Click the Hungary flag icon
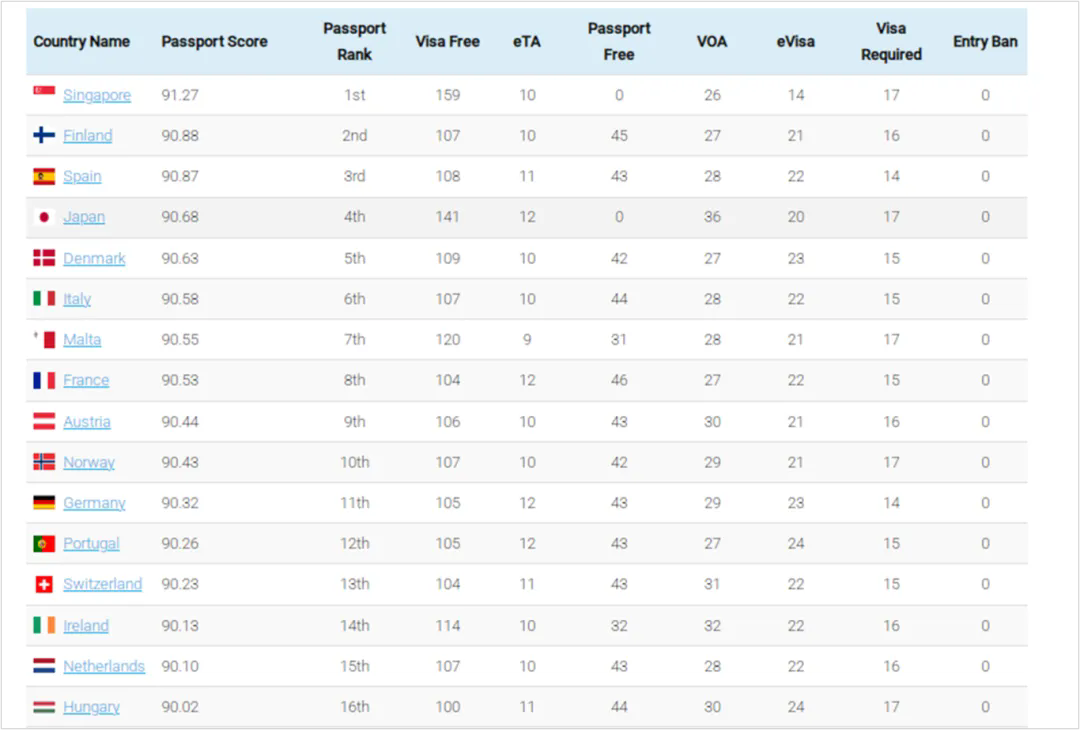Viewport: 1080px width, 730px height. pyautogui.click(x=44, y=707)
